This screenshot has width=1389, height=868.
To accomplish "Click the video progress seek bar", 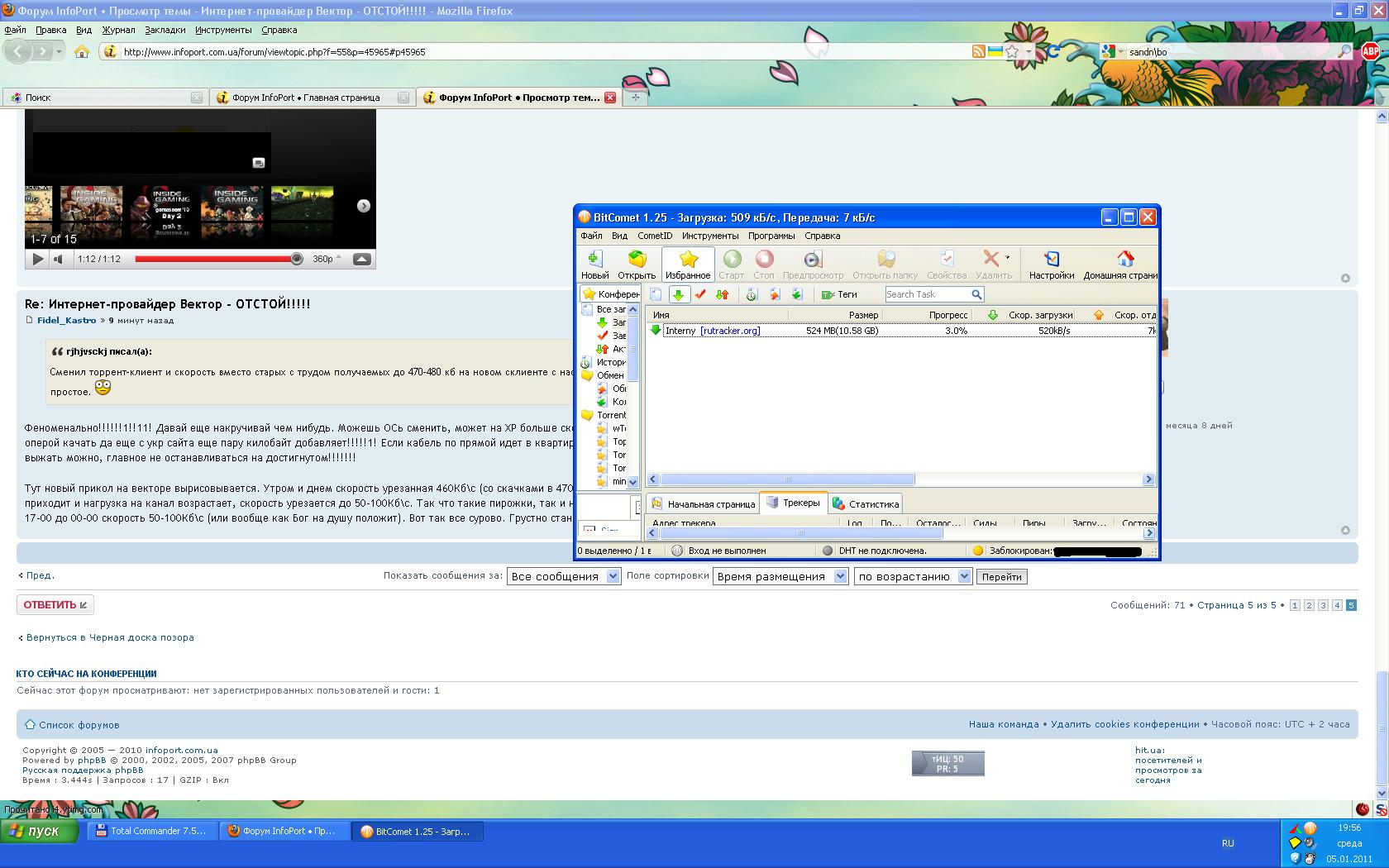I will pyautogui.click(x=215, y=259).
